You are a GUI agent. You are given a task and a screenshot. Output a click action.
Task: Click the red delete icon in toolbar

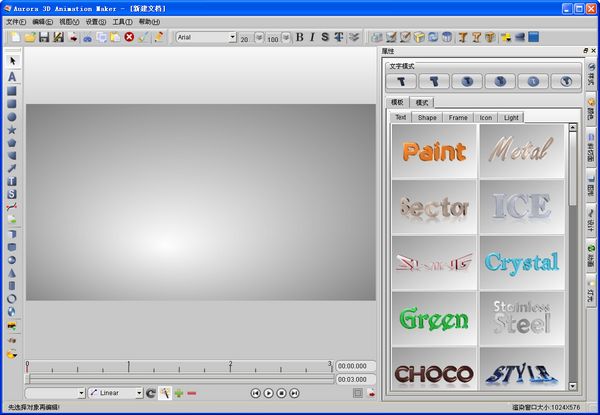(129, 37)
